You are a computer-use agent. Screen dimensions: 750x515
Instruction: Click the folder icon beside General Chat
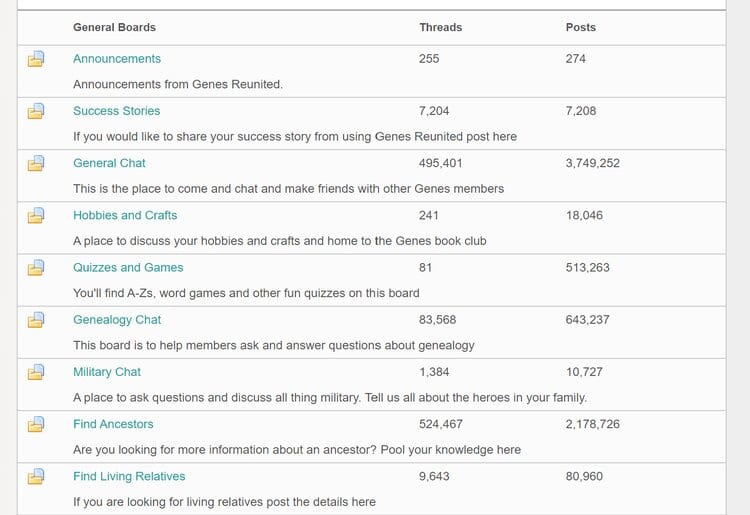(36, 163)
